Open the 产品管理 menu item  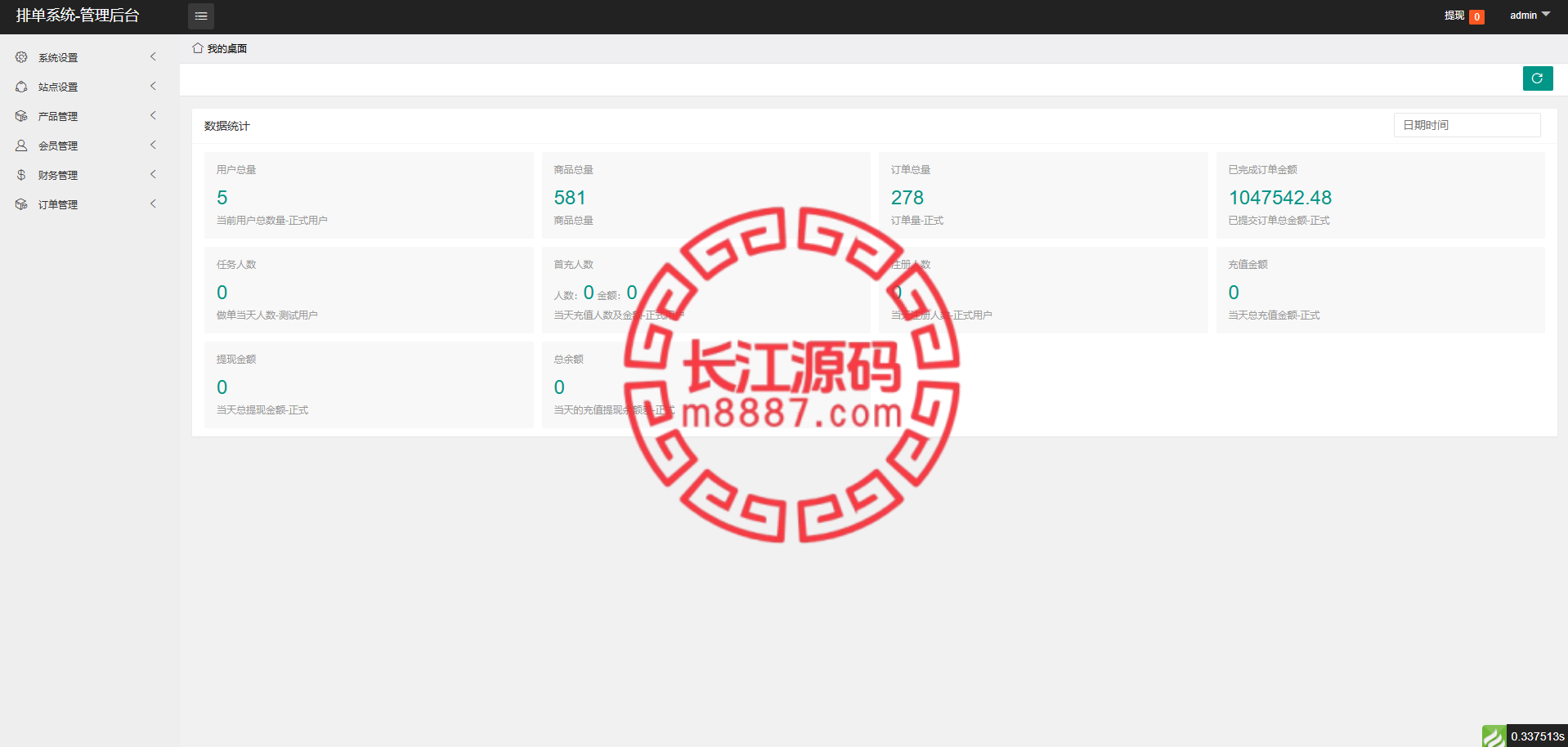90,116
